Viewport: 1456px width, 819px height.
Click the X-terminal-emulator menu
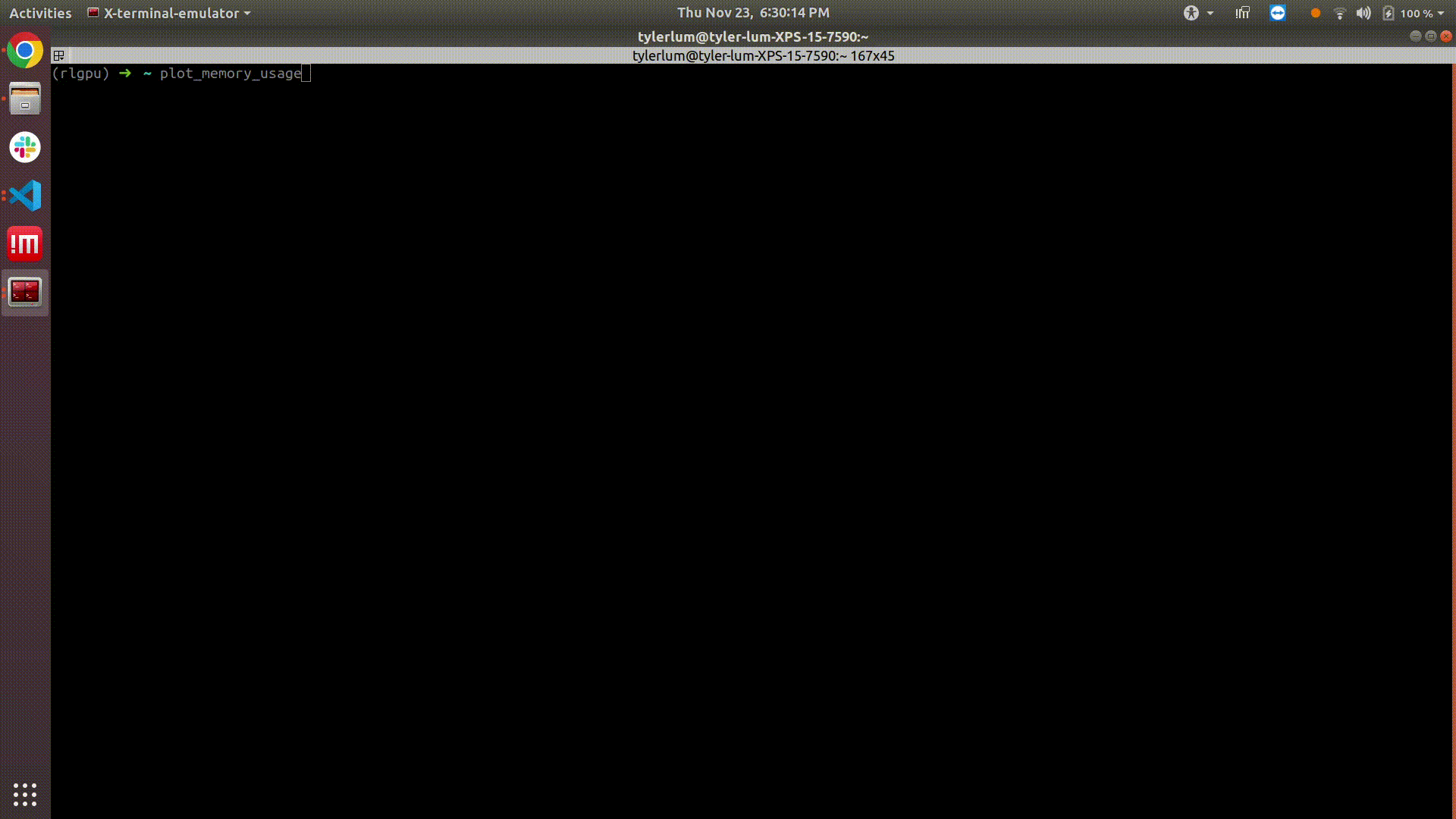click(170, 13)
